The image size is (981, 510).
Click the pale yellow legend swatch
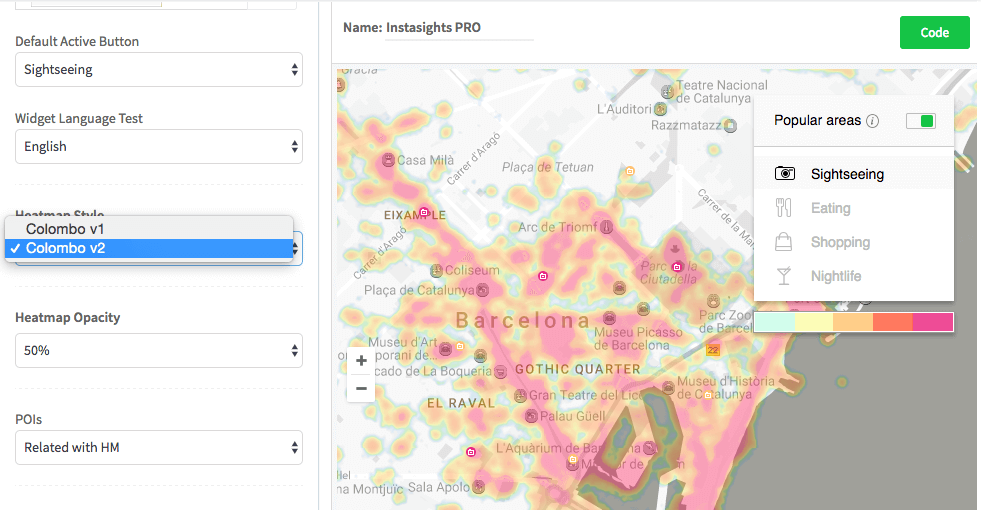point(814,322)
